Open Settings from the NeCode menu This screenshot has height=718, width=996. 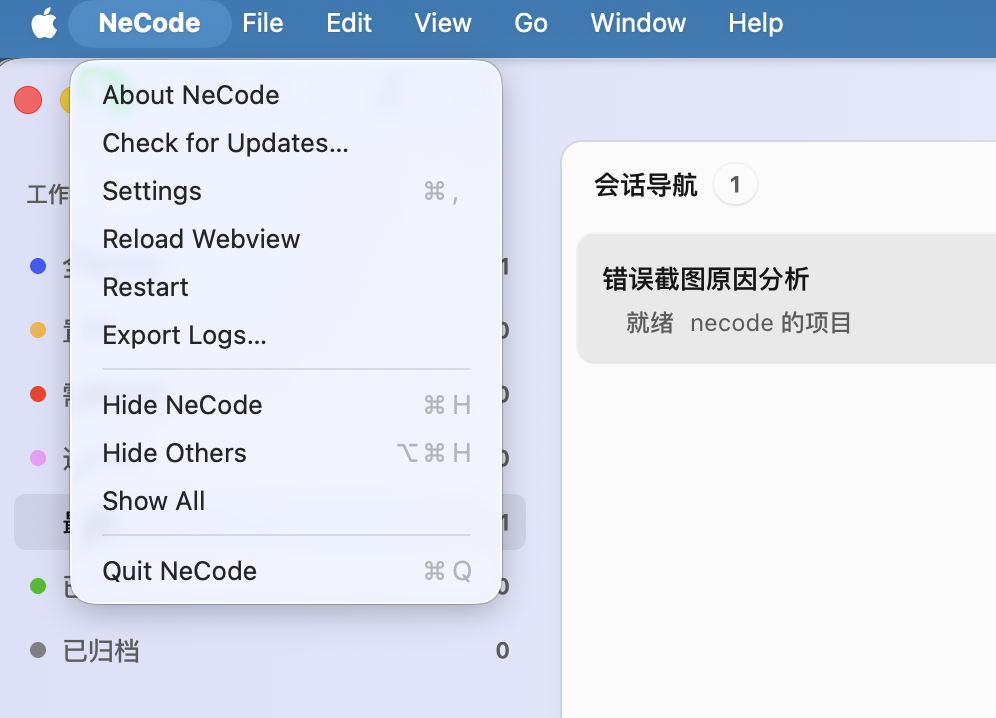[286, 191]
